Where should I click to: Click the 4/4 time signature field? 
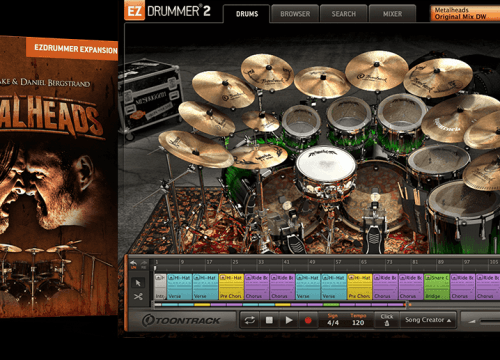point(333,323)
